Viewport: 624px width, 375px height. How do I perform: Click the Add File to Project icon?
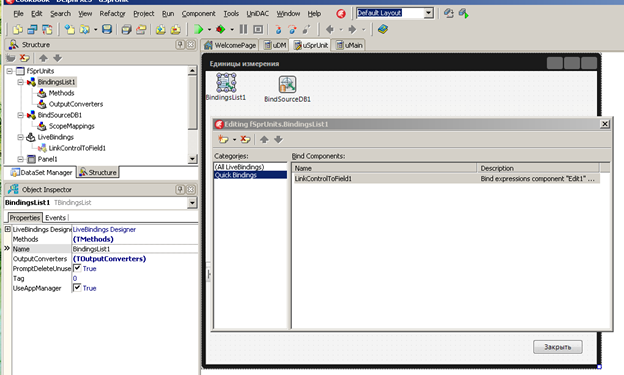(160, 29)
